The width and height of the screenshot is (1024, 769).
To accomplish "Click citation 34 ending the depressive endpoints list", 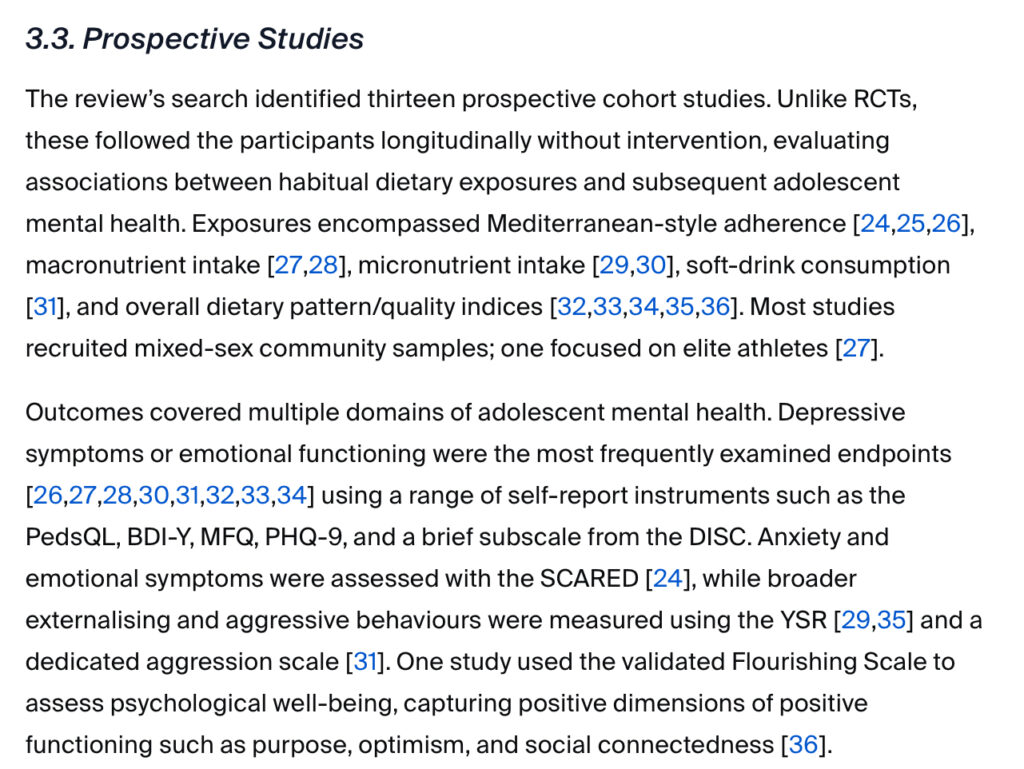I will coord(291,495).
